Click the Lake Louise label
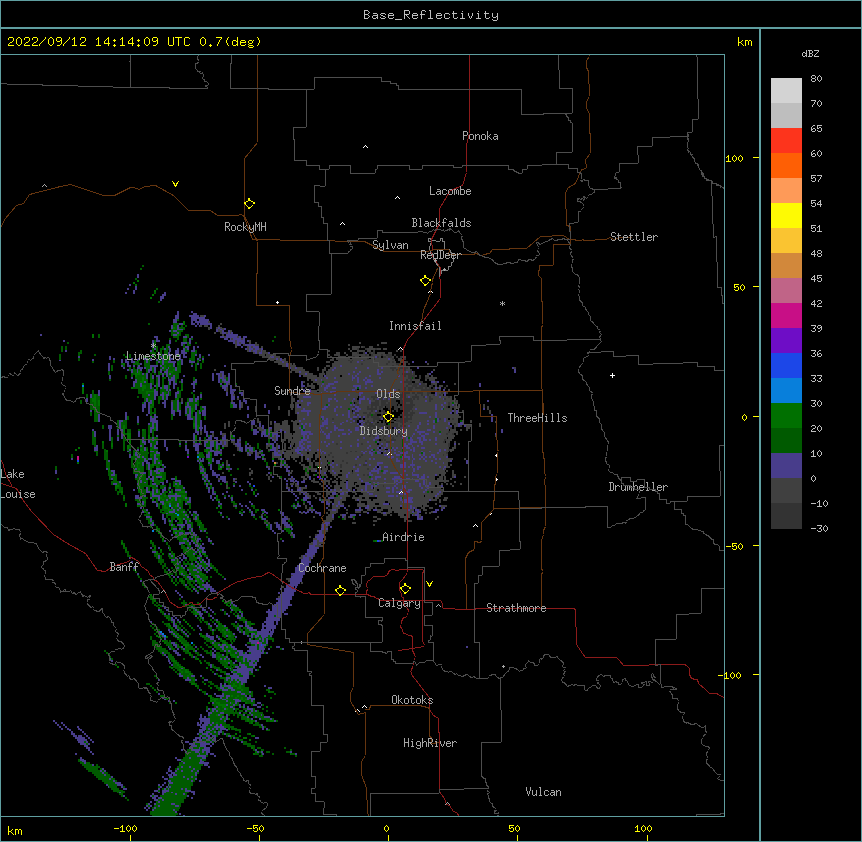Image resolution: width=862 pixels, height=842 pixels. pos(18,484)
